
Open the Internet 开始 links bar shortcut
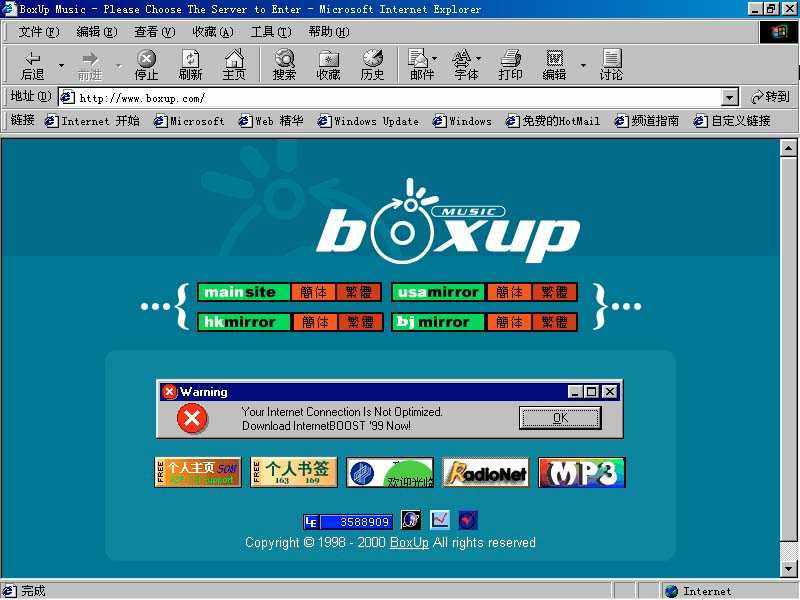92,121
